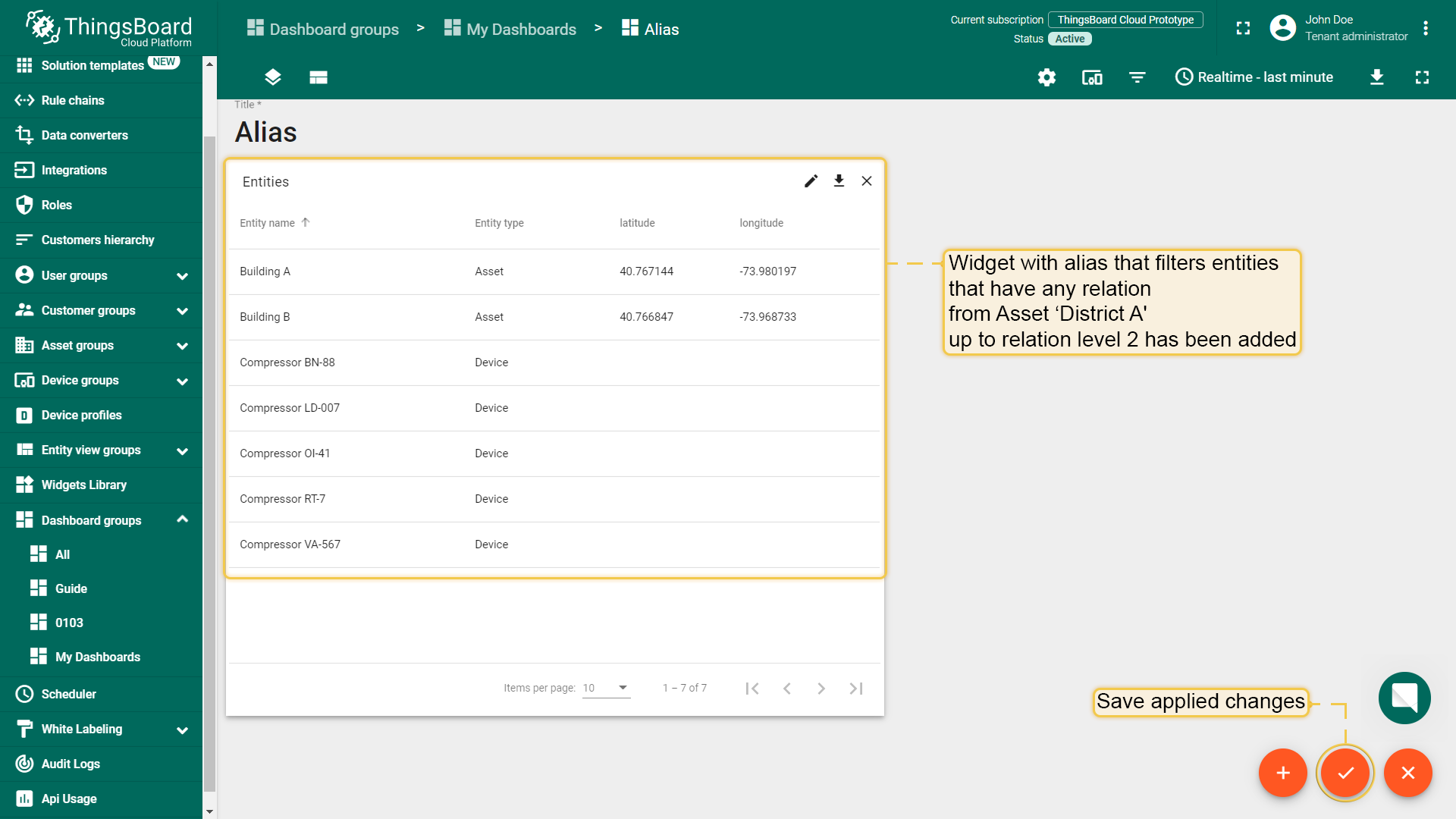Open Device profiles in sidebar
The image size is (1456, 819).
click(x=101, y=415)
